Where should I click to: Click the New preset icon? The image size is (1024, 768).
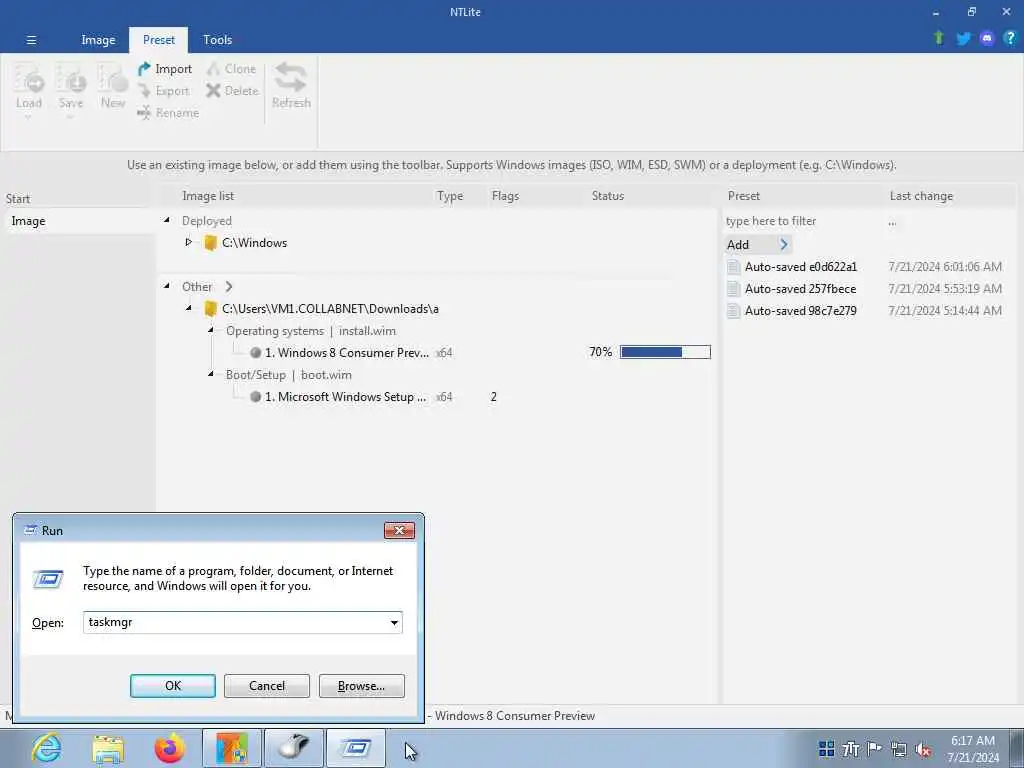(112, 80)
